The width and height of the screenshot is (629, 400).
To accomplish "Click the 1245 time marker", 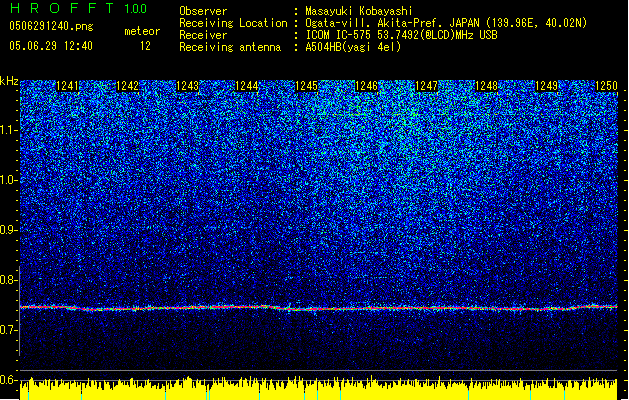I will [x=306, y=86].
